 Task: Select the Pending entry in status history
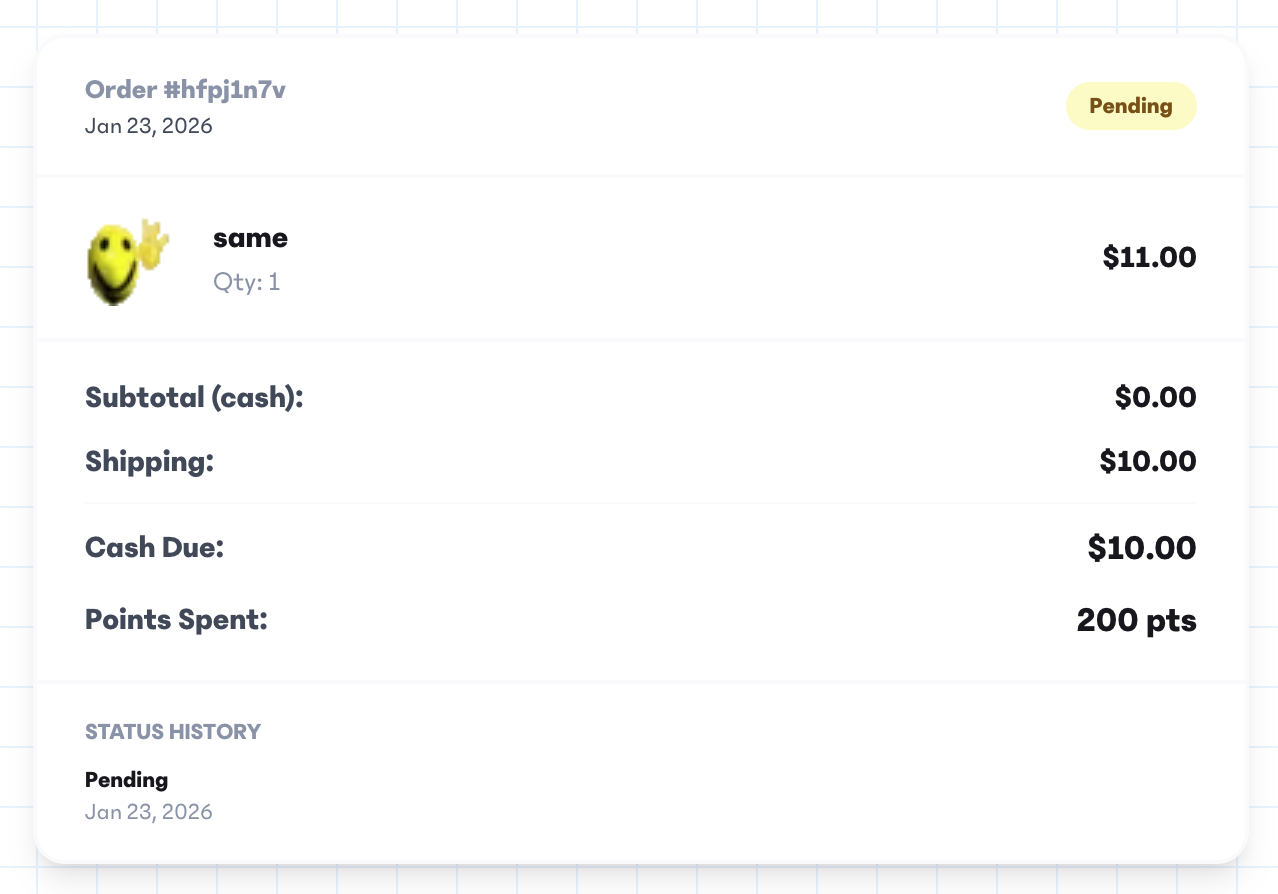(x=126, y=780)
